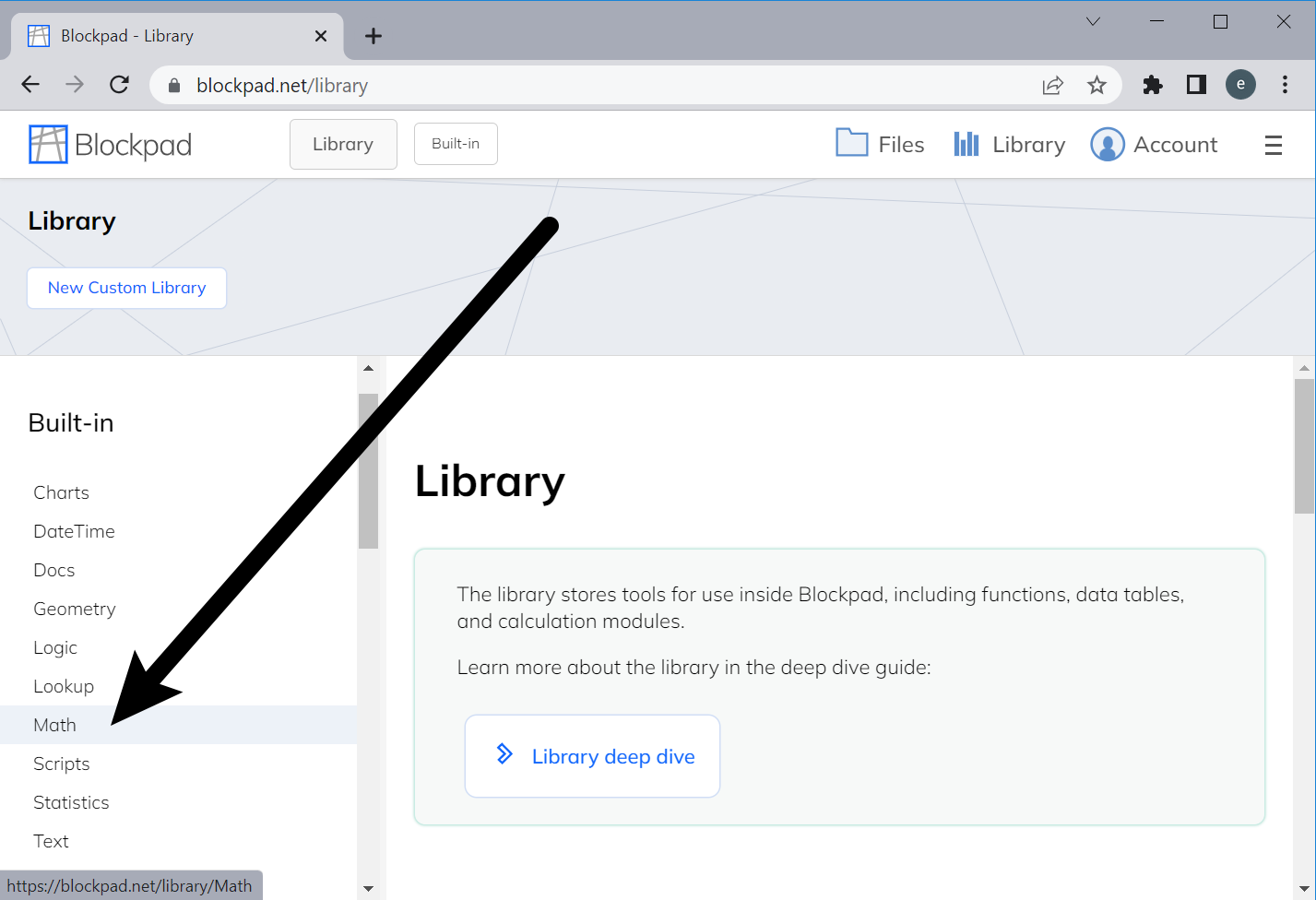This screenshot has width=1316, height=900.
Task: Close the browser window
Action: click(1284, 21)
